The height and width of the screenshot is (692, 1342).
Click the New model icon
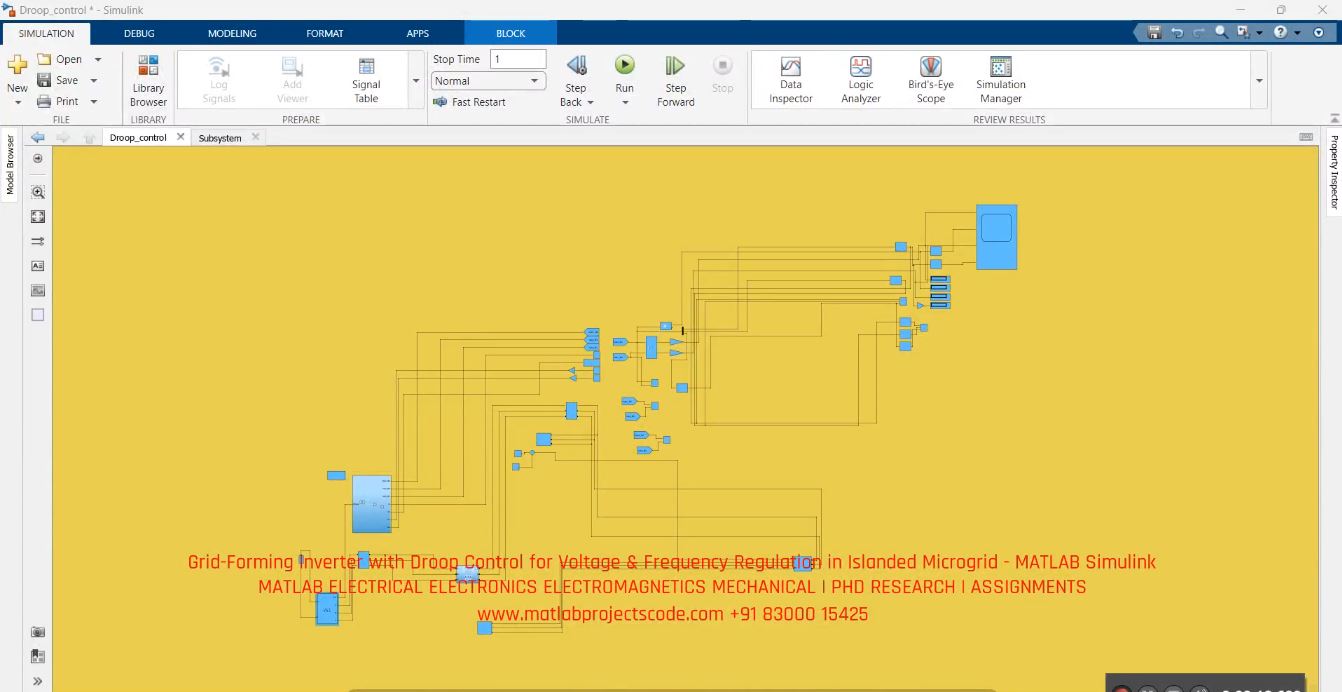(17, 66)
